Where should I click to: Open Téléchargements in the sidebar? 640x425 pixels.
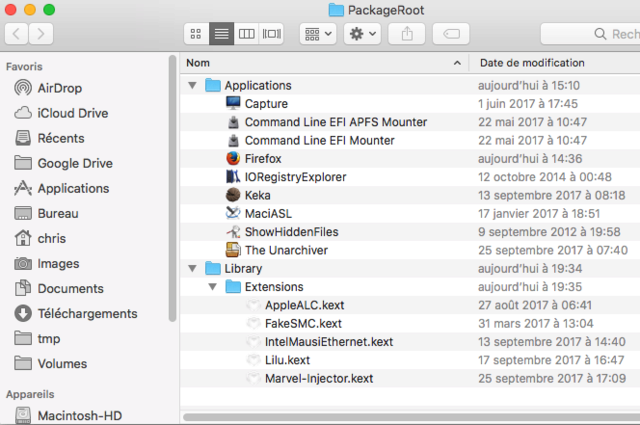point(76,314)
